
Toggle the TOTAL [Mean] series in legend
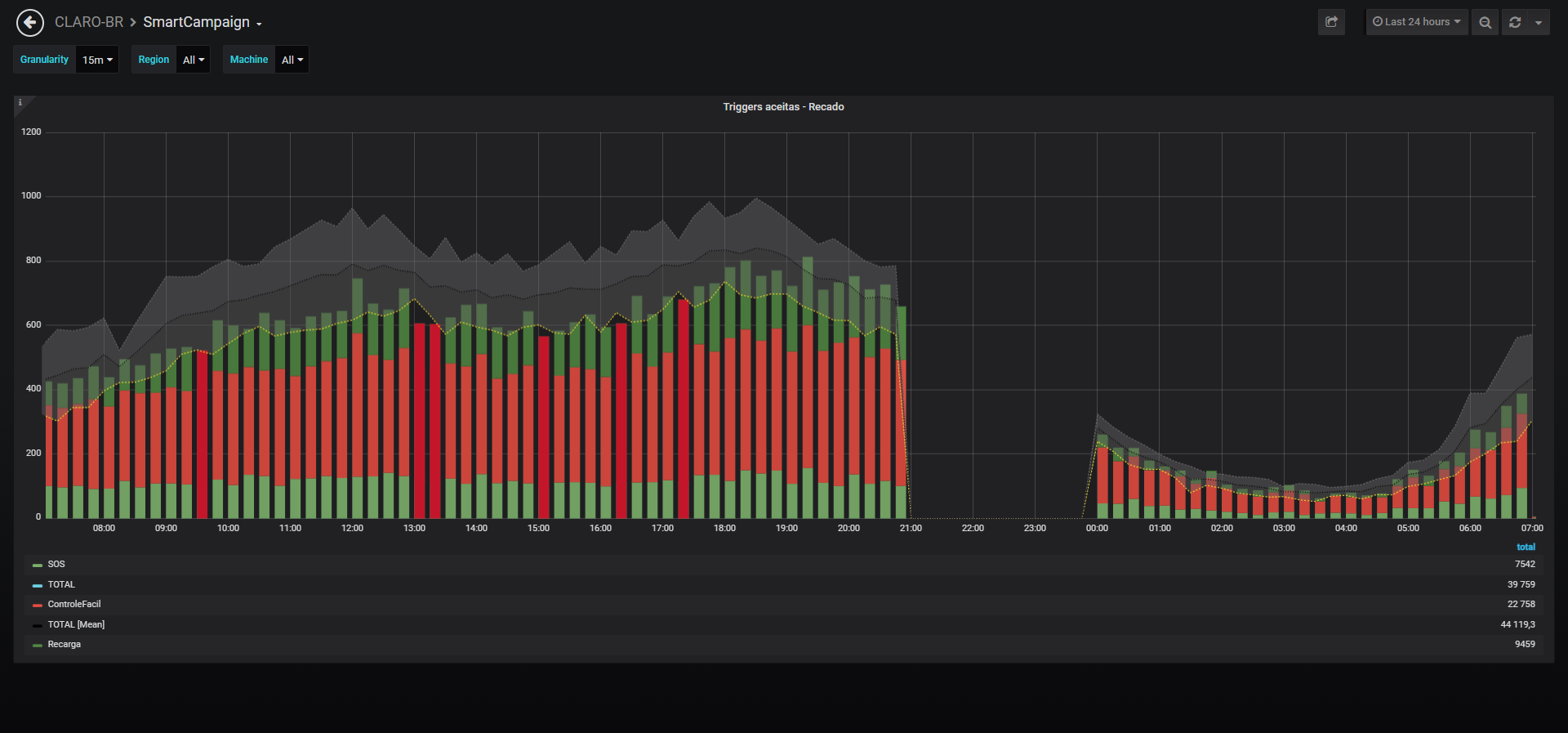(76, 625)
